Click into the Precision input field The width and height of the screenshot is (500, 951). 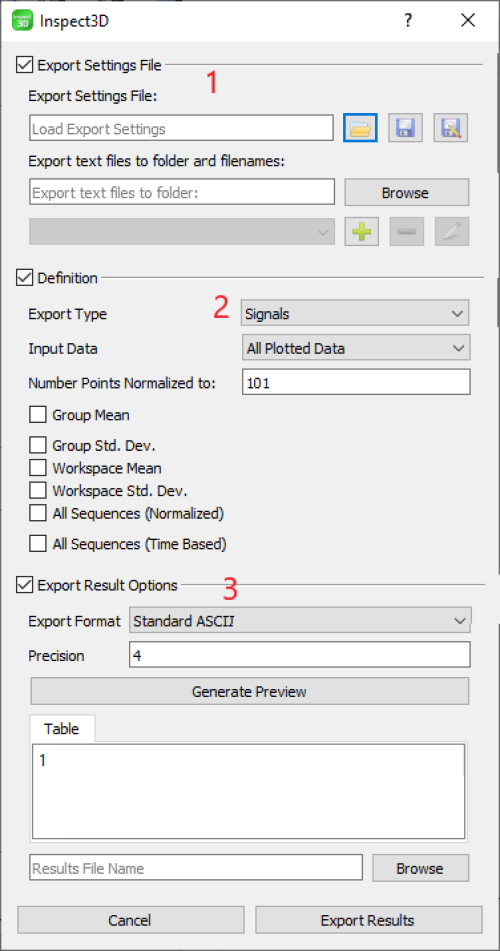pos(300,656)
